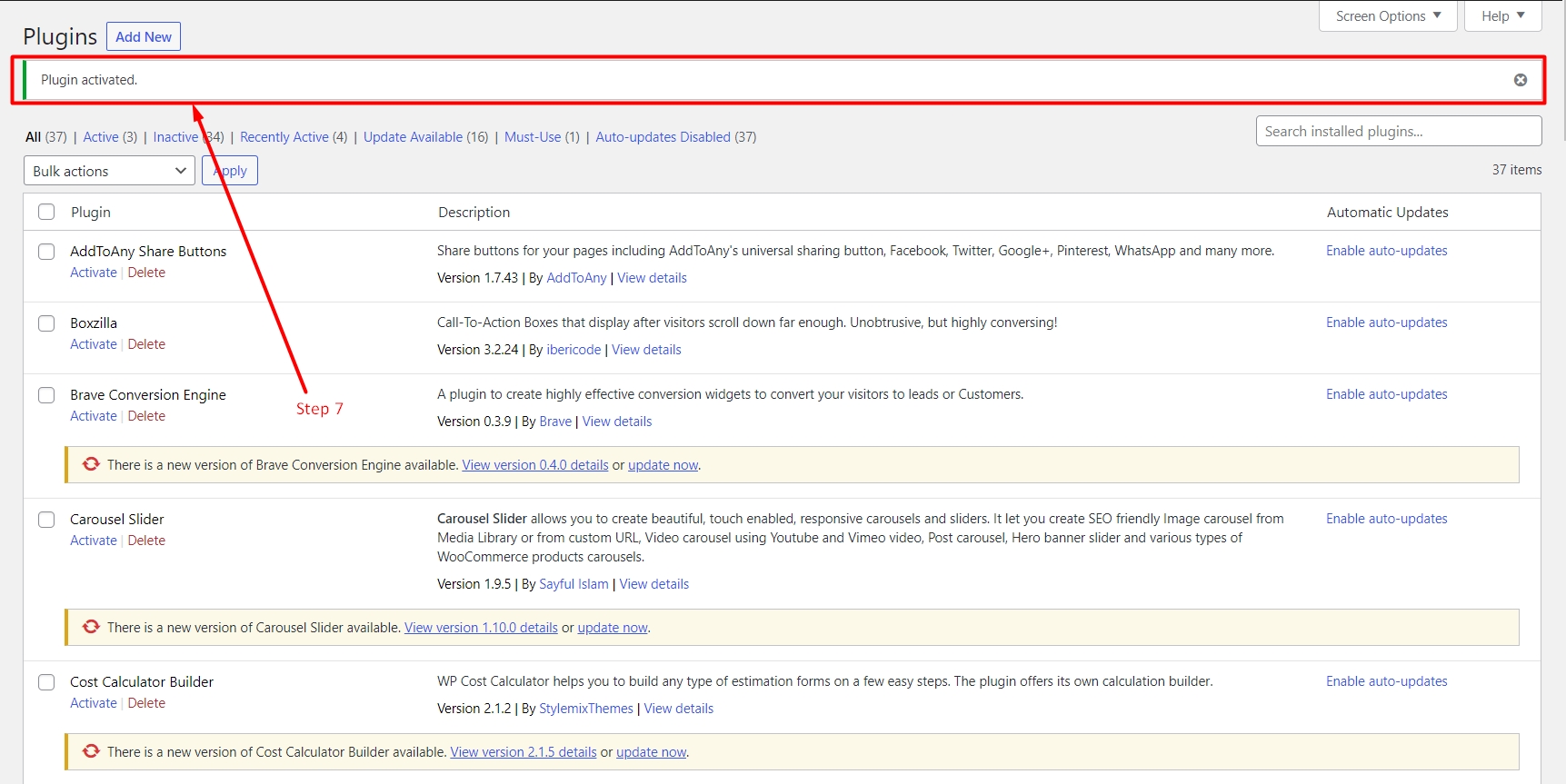Image resolution: width=1566 pixels, height=784 pixels.
Task: Enable auto-updates for Boxzilla
Action: 1386,323
